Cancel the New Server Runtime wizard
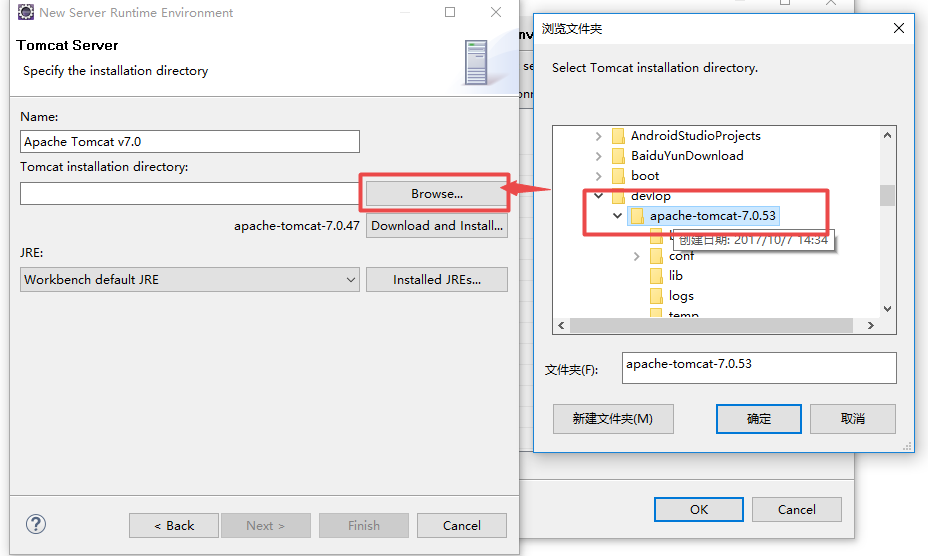928x556 pixels. click(462, 525)
